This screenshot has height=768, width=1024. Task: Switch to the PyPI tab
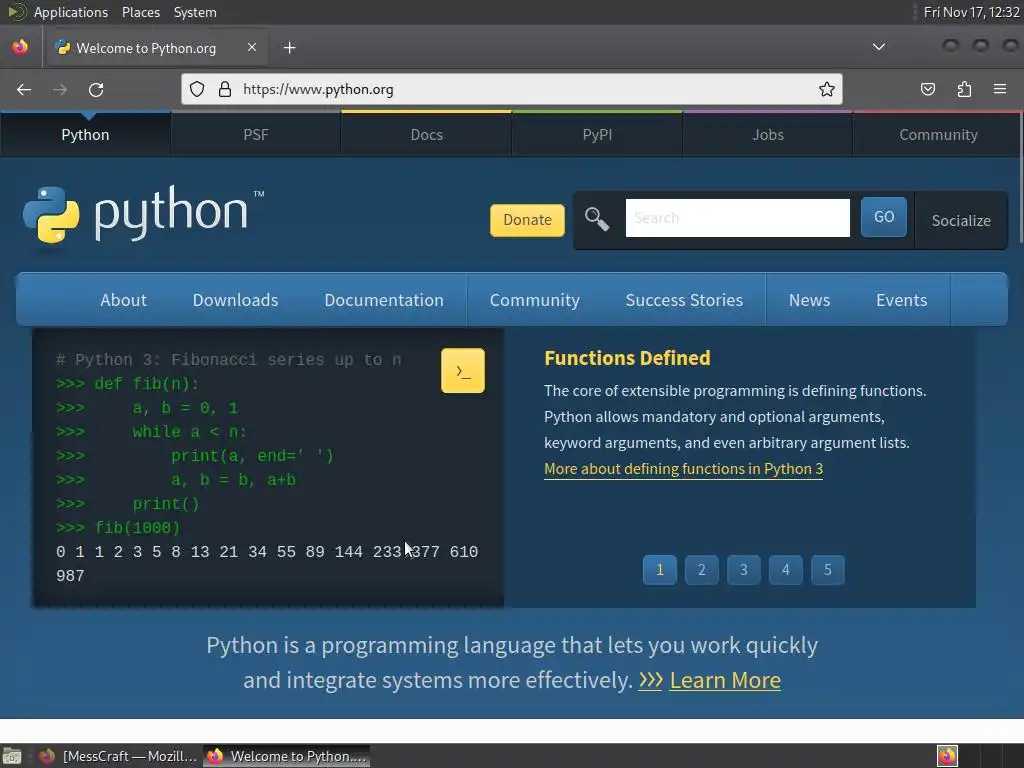pos(598,135)
